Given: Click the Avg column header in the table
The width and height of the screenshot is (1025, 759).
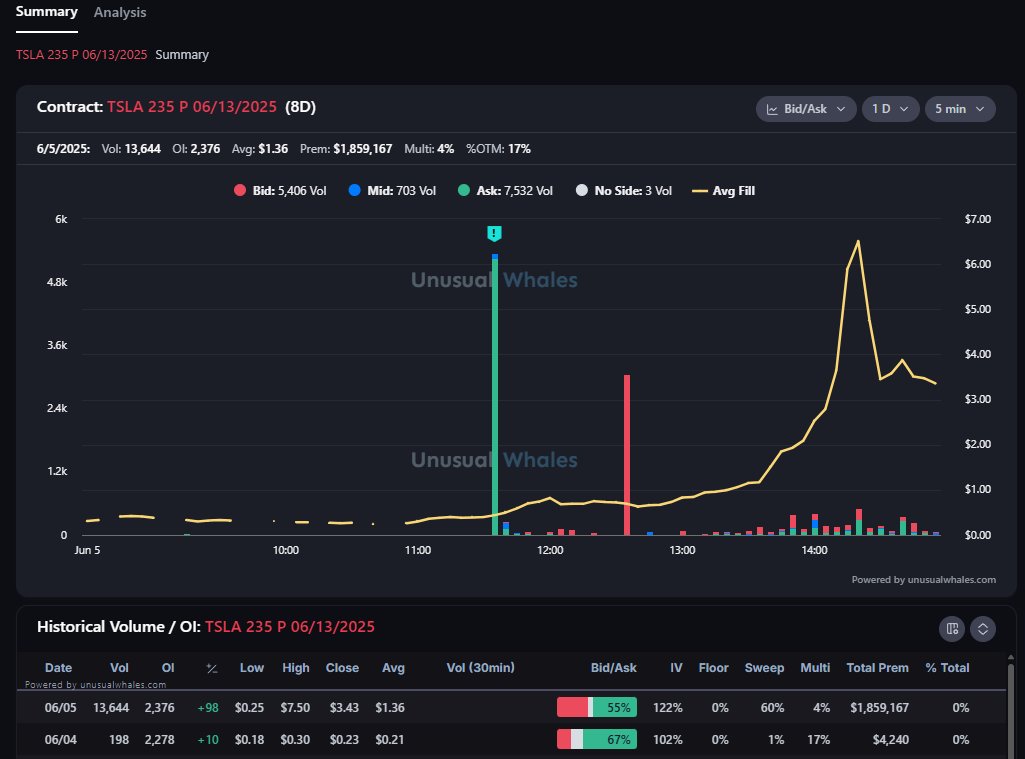Looking at the screenshot, I should click(394, 667).
